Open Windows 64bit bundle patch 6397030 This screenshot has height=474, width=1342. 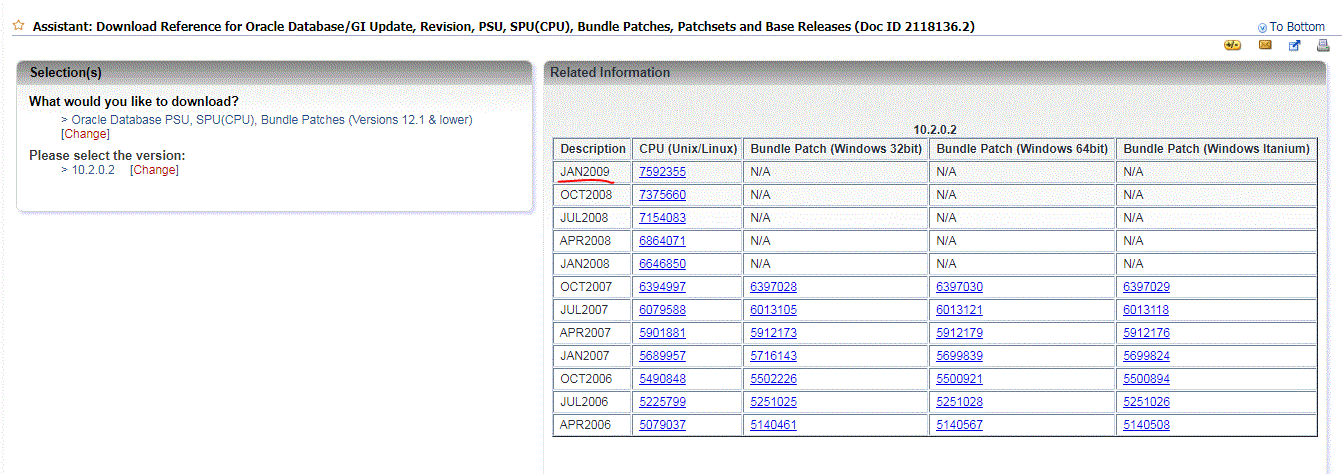[x=959, y=287]
